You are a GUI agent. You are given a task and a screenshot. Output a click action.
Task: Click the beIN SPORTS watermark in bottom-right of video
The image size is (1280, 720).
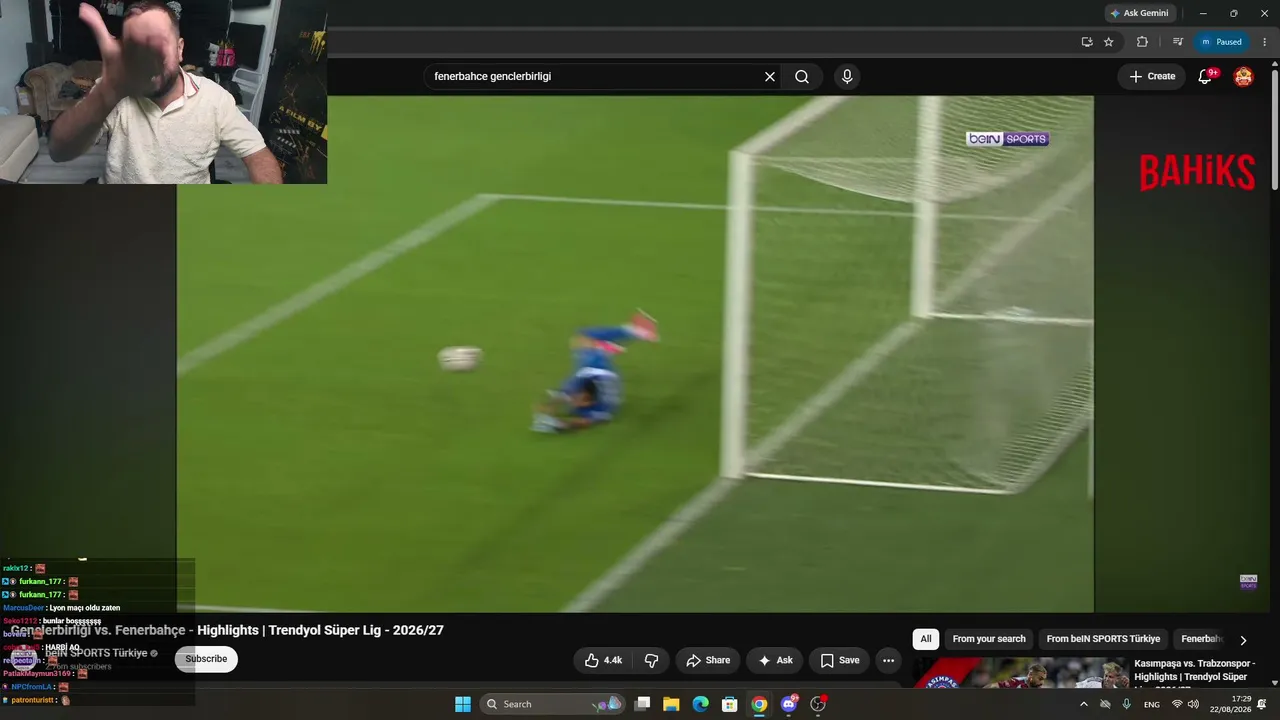pyautogui.click(x=1248, y=582)
